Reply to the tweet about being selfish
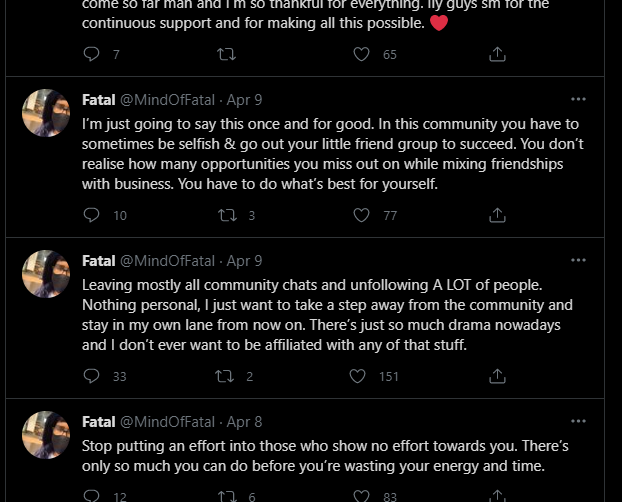This screenshot has width=622, height=502. tap(92, 215)
